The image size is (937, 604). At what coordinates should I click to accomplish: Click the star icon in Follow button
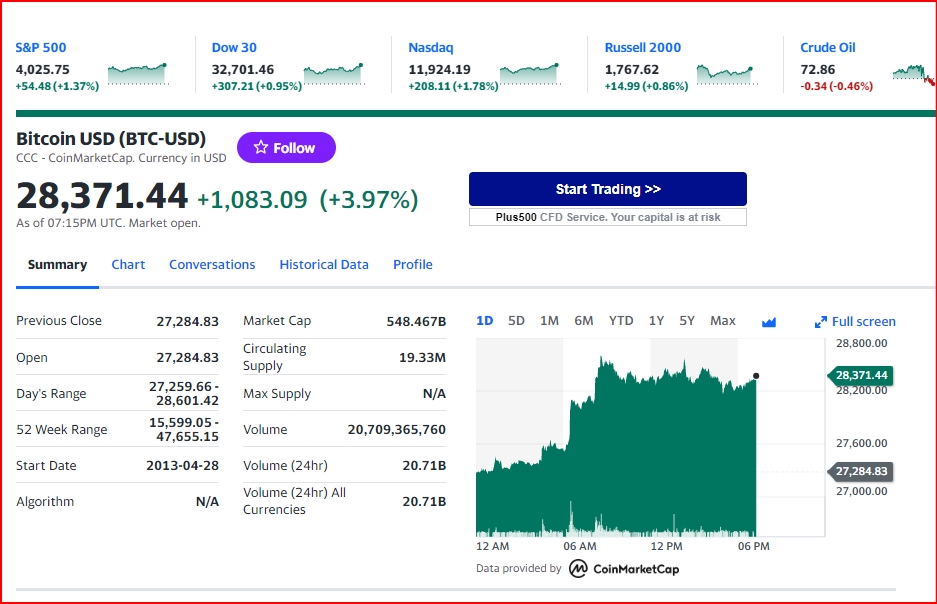click(261, 147)
